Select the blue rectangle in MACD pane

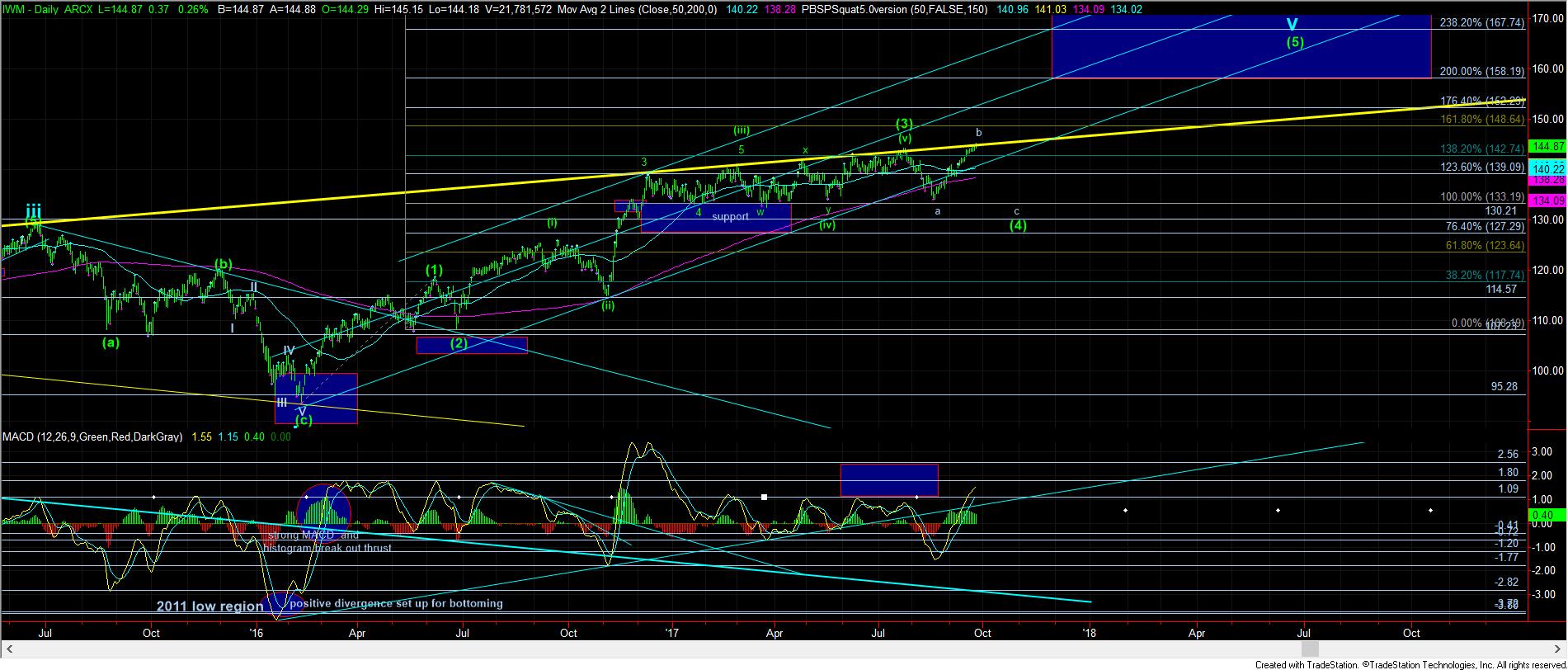(x=888, y=479)
